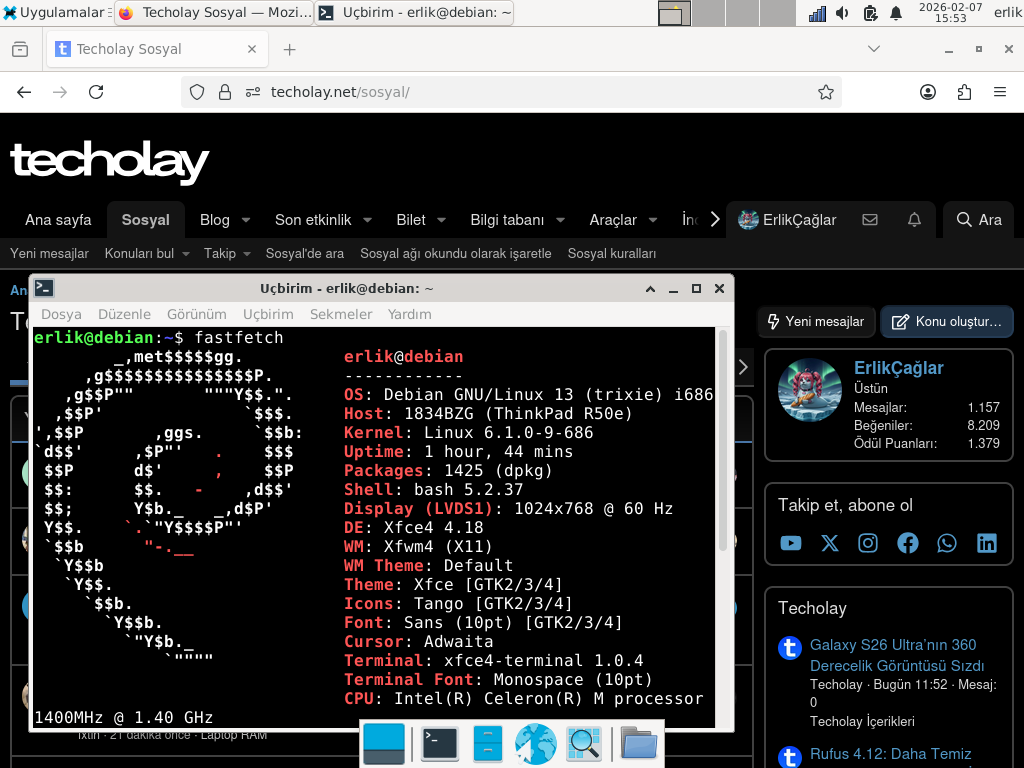
Task: Open the Instagram social icon
Action: click(868, 543)
